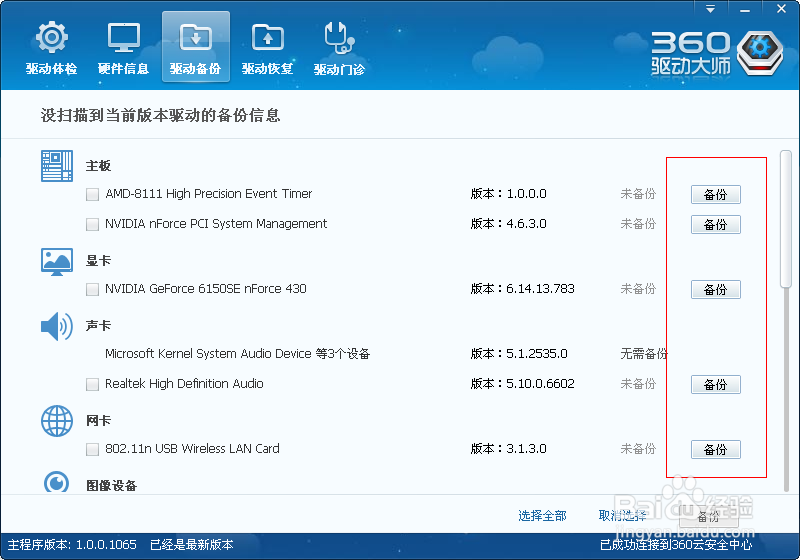Click the 主板 motherboard category icon
The height and width of the screenshot is (560, 800).
tap(57, 166)
